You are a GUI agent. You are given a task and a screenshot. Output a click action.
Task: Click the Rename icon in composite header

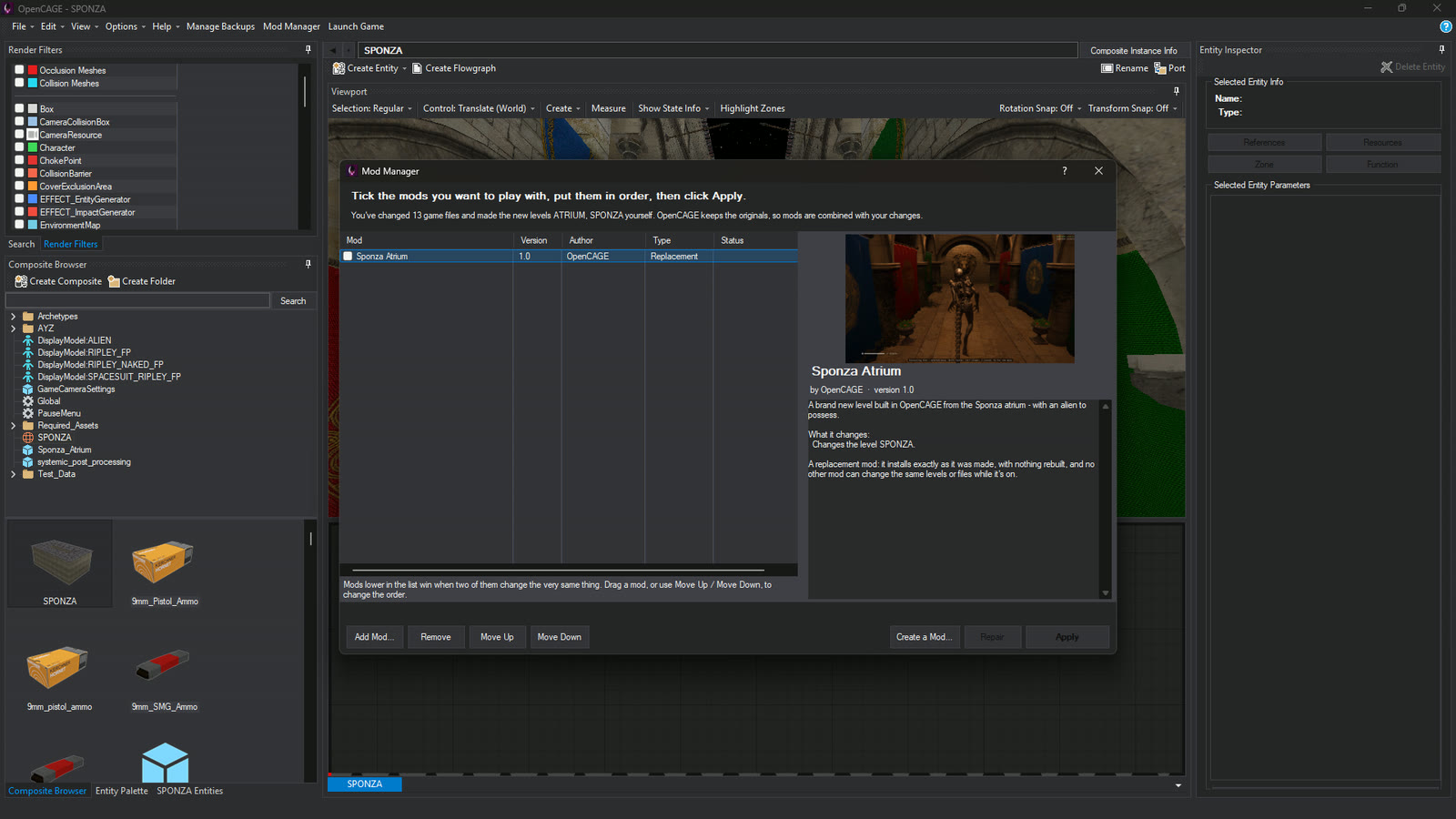click(x=1107, y=68)
